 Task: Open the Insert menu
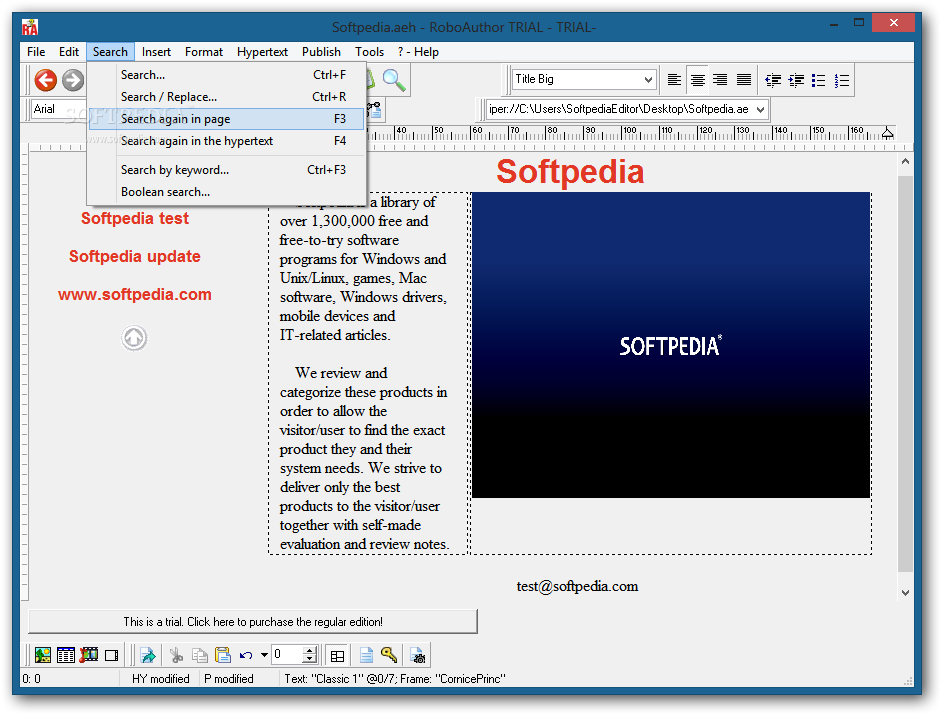[x=156, y=52]
